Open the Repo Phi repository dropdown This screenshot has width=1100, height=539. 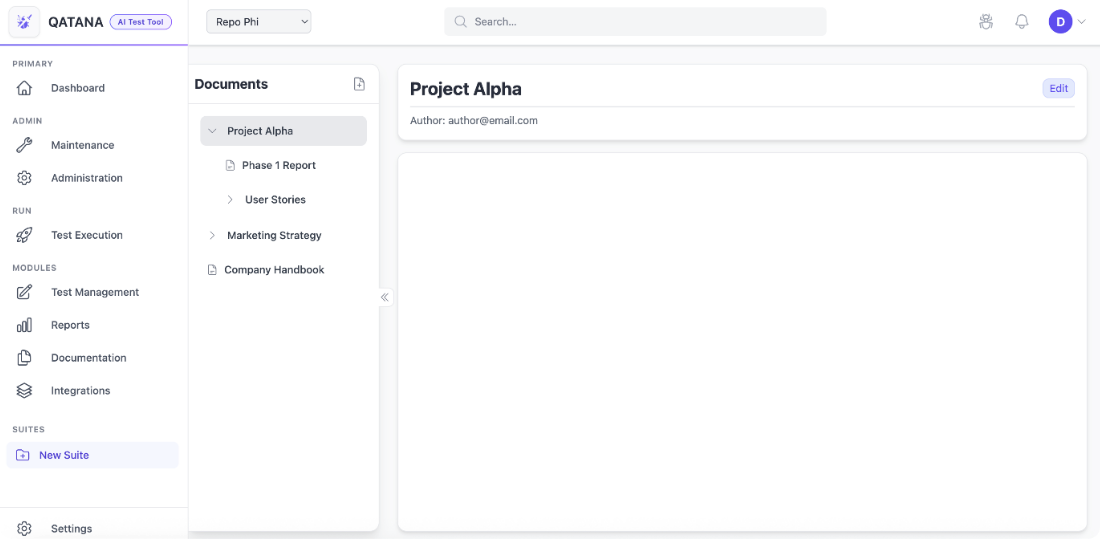(x=258, y=22)
